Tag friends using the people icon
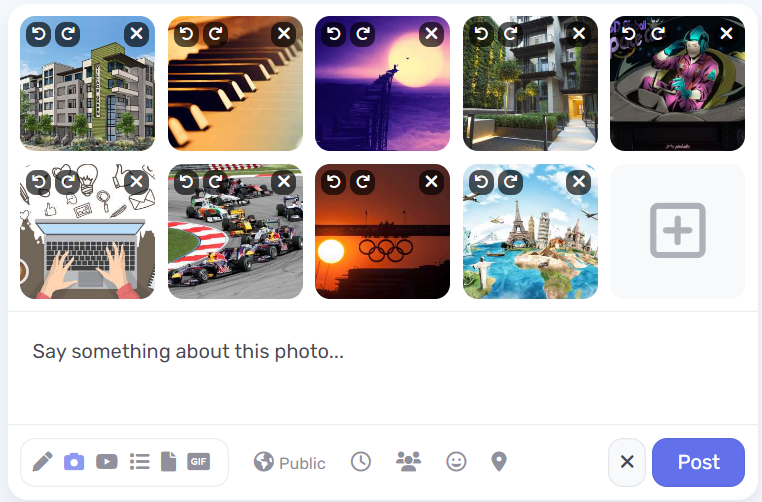The width and height of the screenshot is (762, 502). click(409, 462)
